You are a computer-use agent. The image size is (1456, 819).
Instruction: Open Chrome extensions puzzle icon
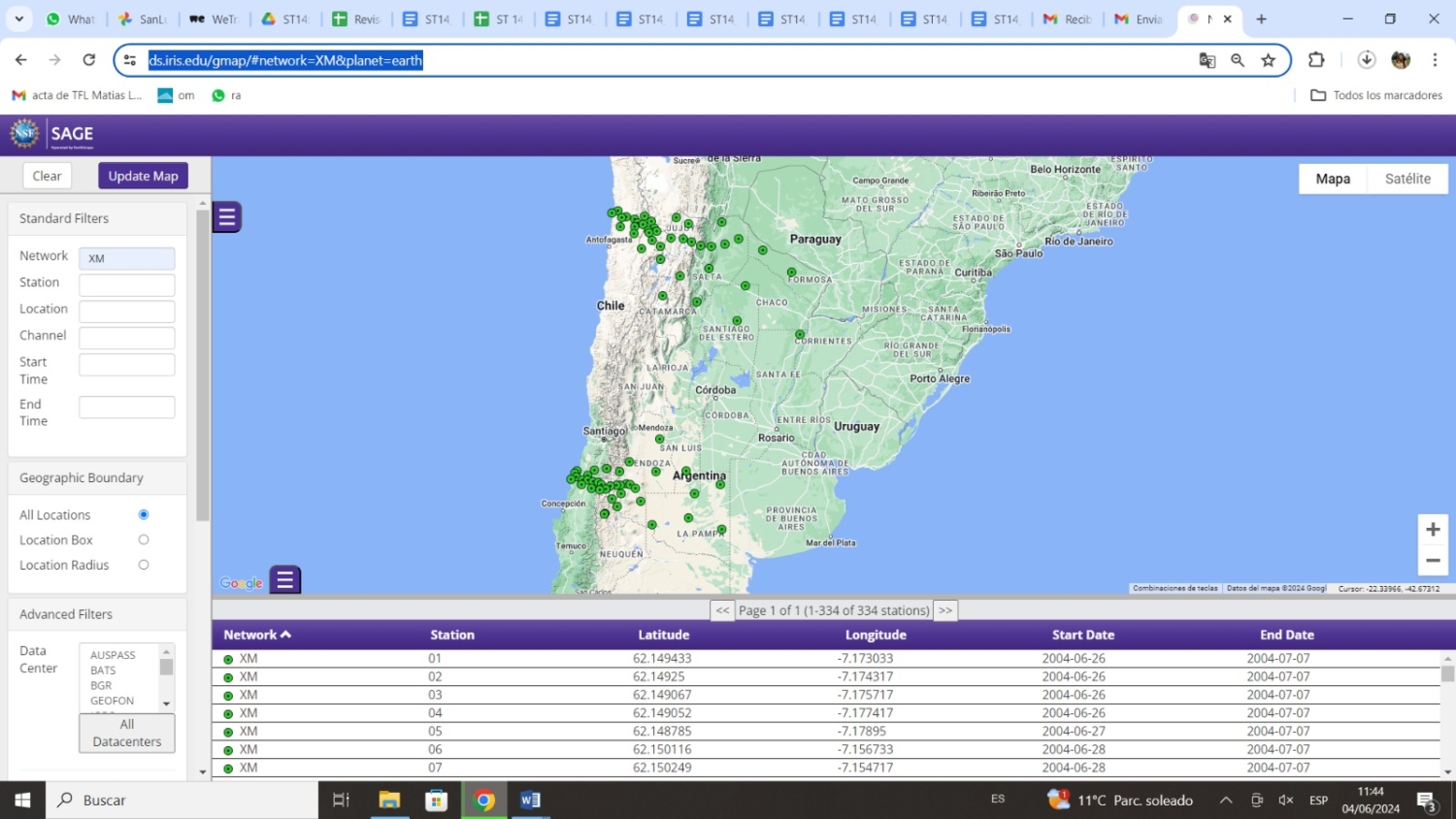click(x=1316, y=60)
